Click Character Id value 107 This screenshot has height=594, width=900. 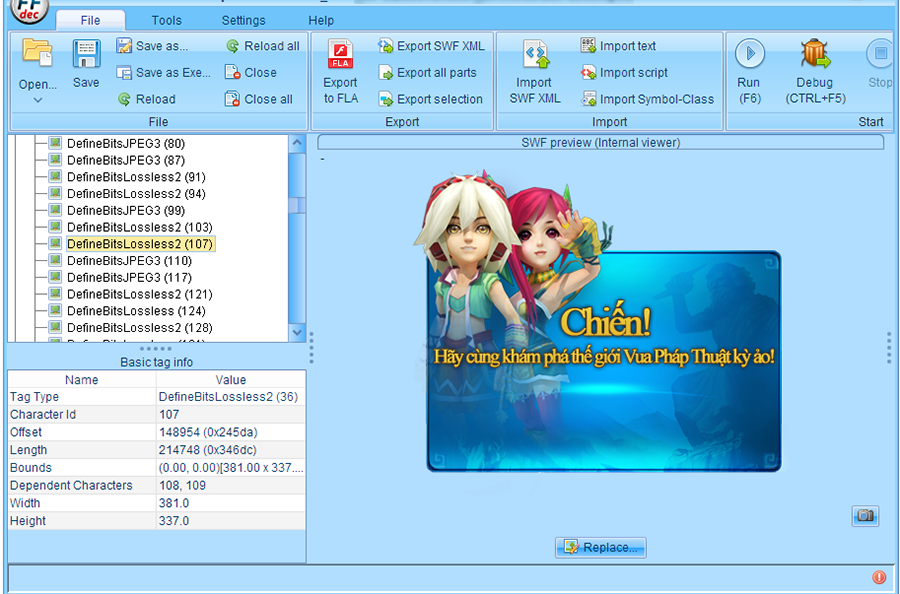click(x=231, y=414)
